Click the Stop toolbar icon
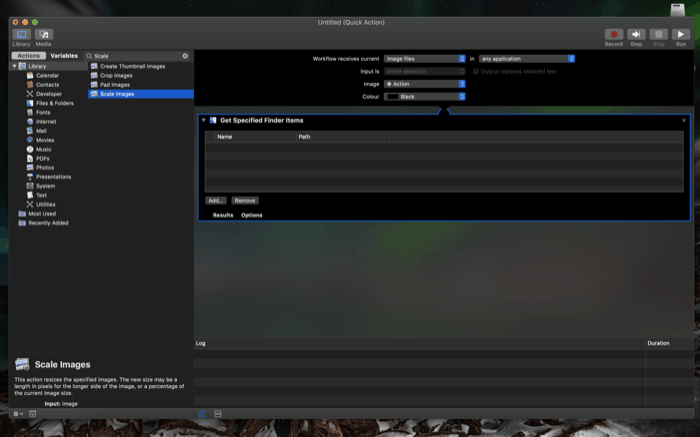Screen dimensions: 700x437 point(658,34)
